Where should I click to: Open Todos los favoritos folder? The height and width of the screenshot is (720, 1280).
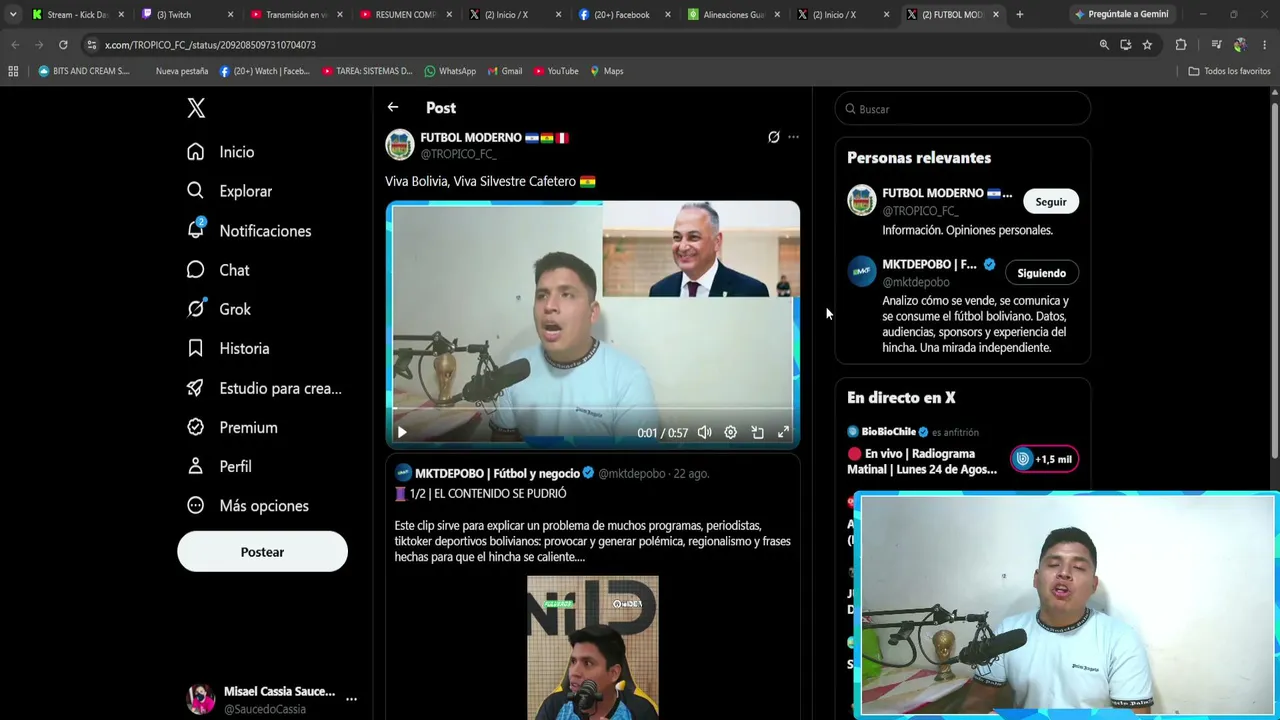point(1229,71)
